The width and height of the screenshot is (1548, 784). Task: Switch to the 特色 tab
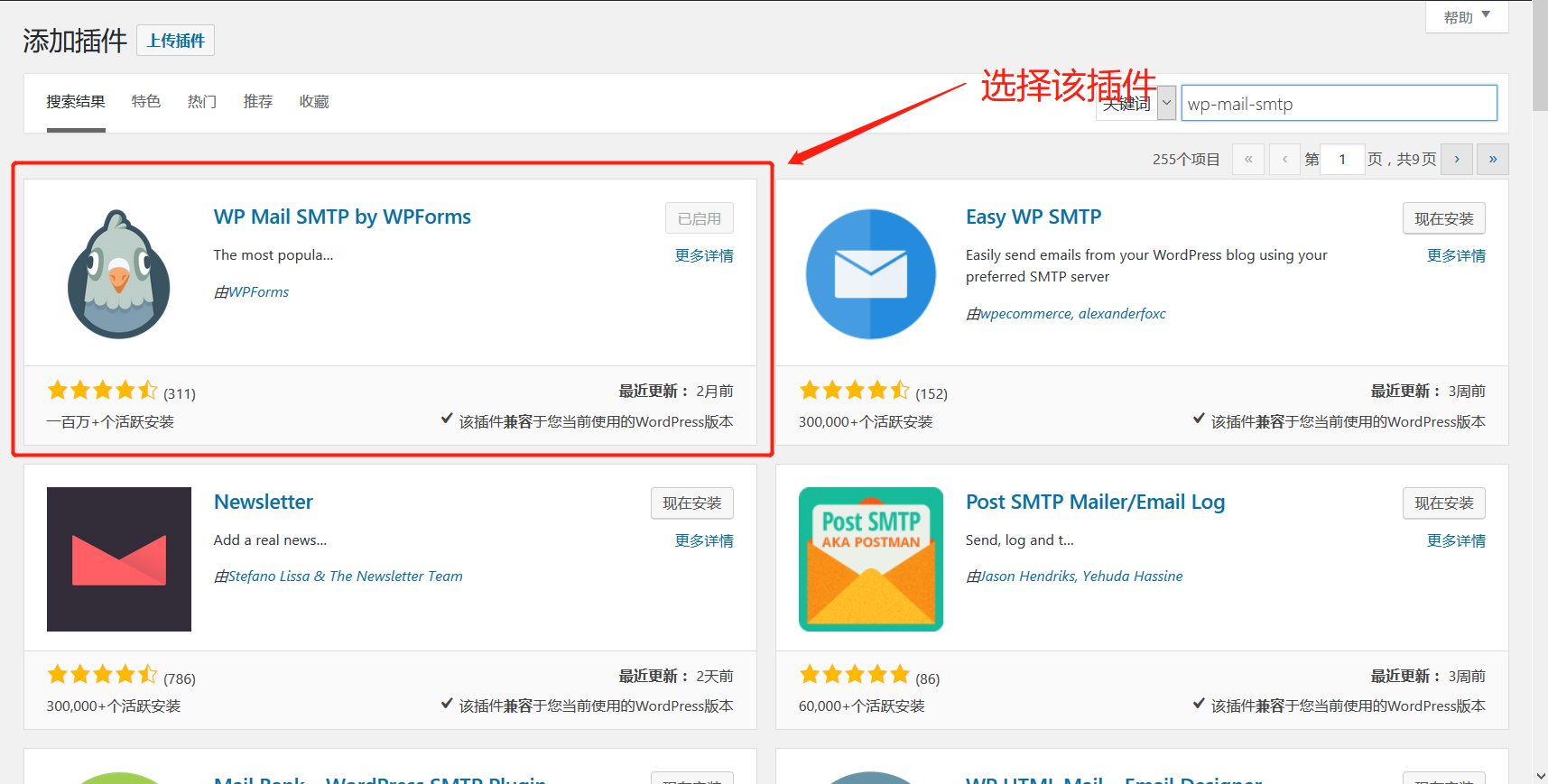(x=146, y=102)
